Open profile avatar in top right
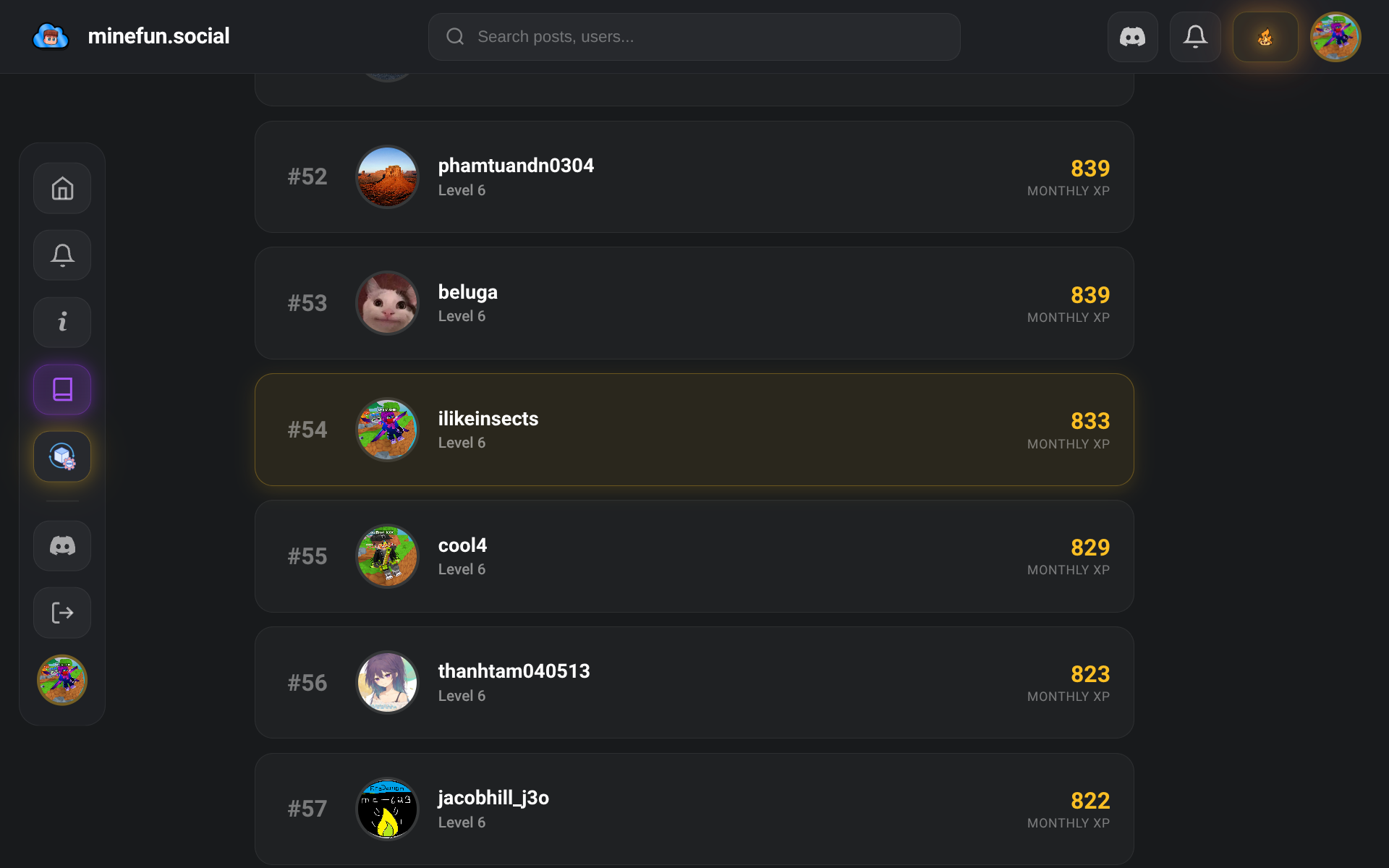Screen dimensions: 1389x868 (x=1335, y=37)
